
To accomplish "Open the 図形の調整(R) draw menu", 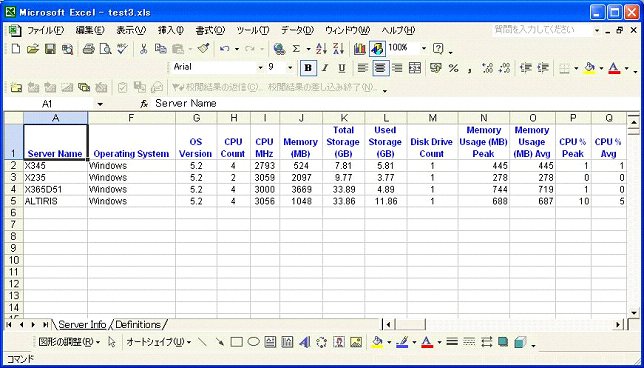I will click(69, 342).
